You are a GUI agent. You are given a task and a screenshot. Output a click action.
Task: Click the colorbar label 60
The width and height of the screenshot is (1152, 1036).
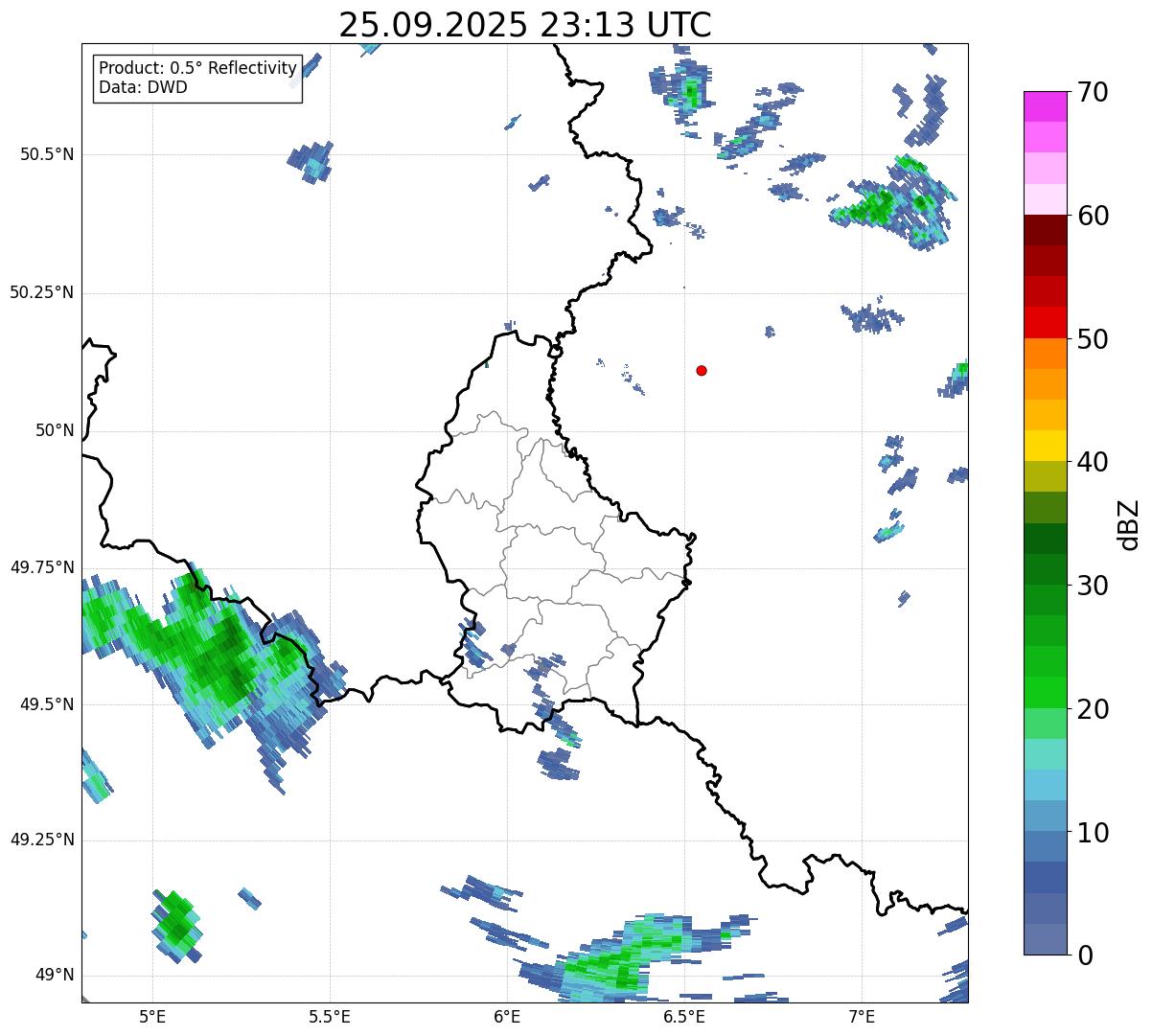1093,216
